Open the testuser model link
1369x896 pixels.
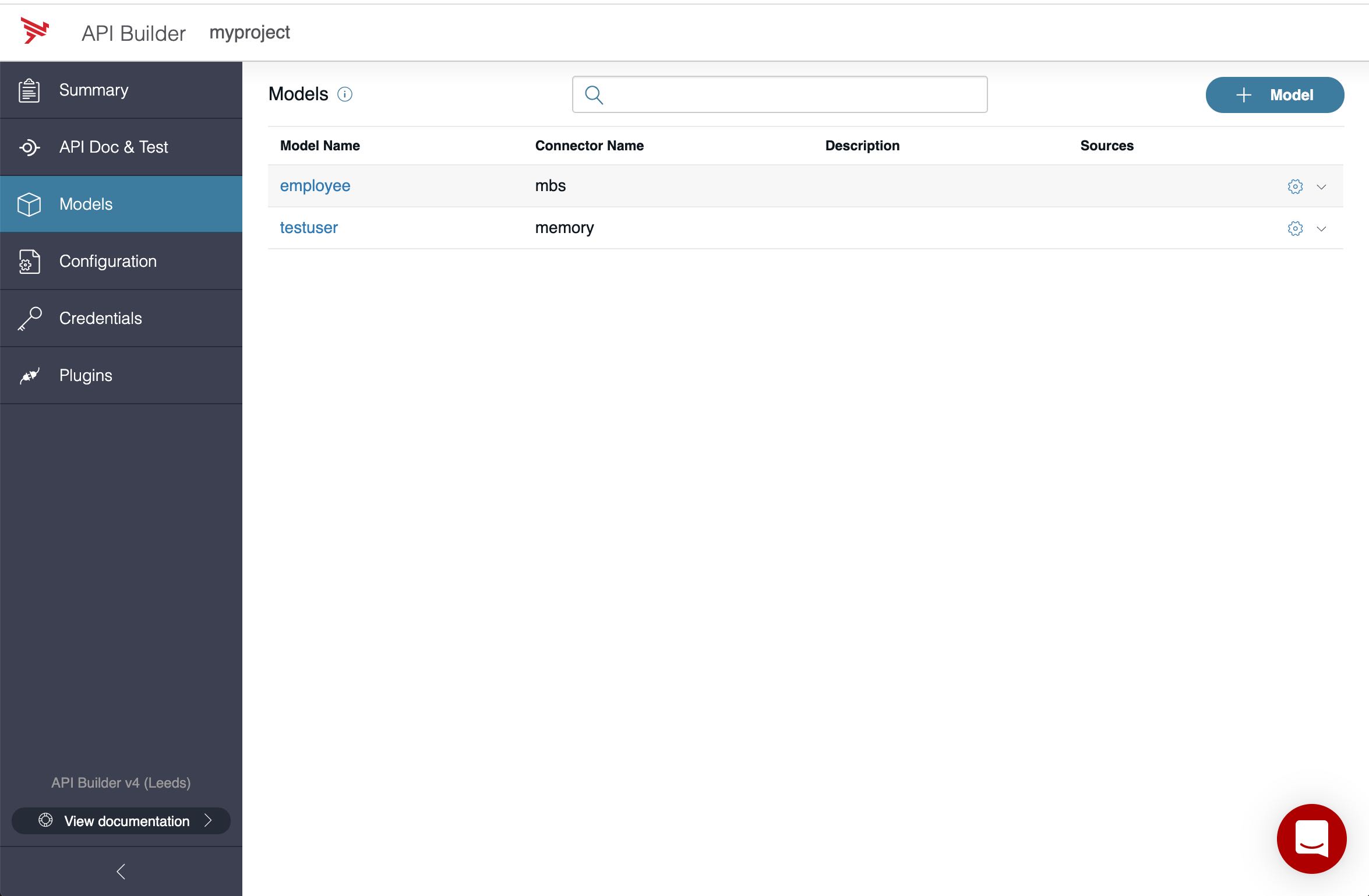(309, 228)
